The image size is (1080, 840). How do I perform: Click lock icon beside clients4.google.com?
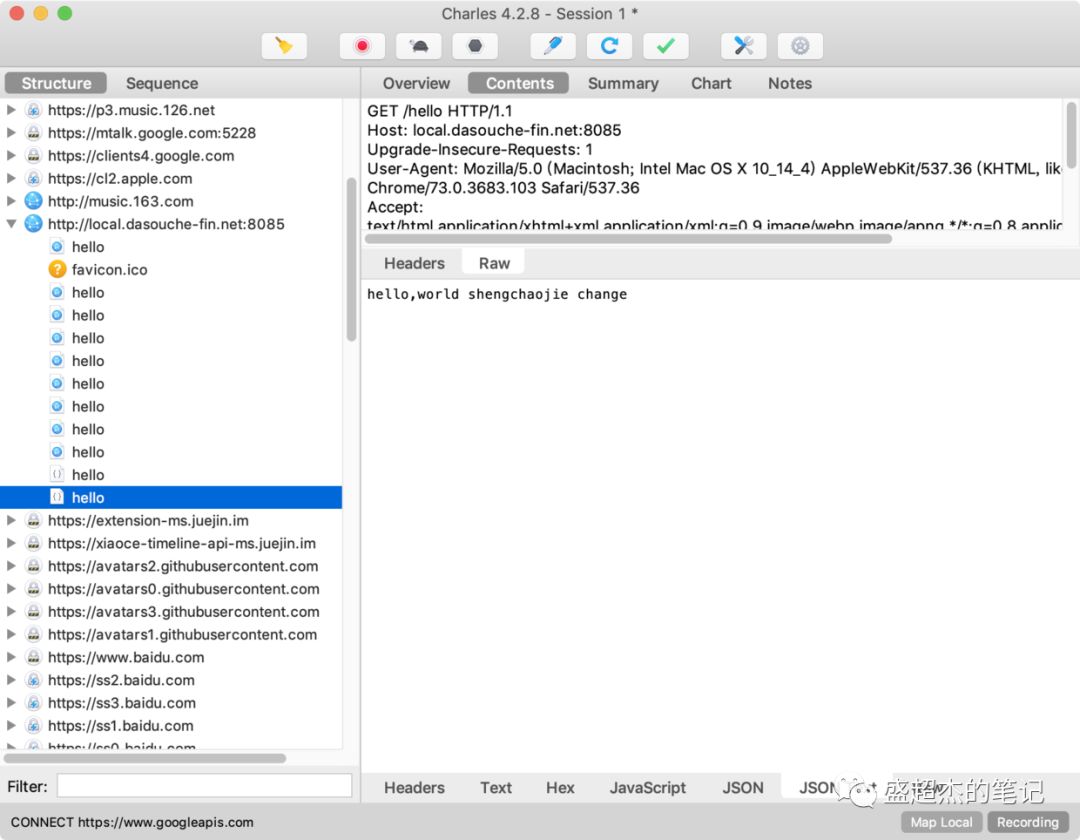click(x=33, y=155)
